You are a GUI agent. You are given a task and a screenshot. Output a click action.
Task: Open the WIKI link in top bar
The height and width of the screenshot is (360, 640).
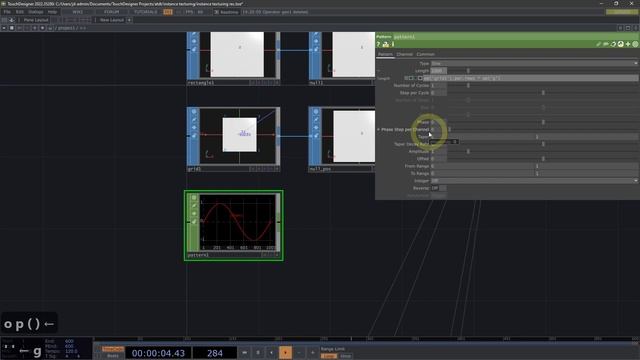point(78,12)
